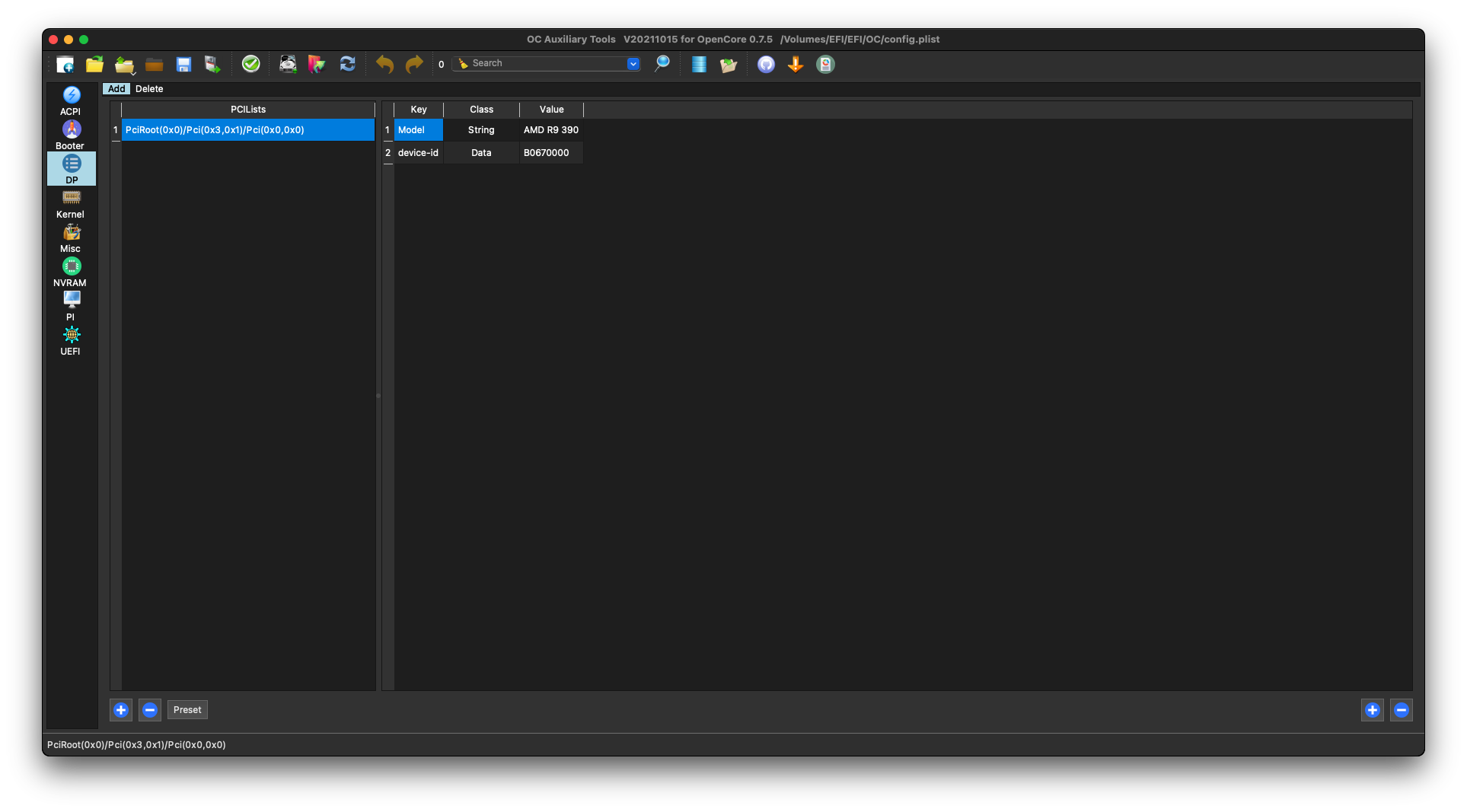Expand the Search box dropdown arrow
Viewport: 1467px width, 812px height.
point(633,64)
